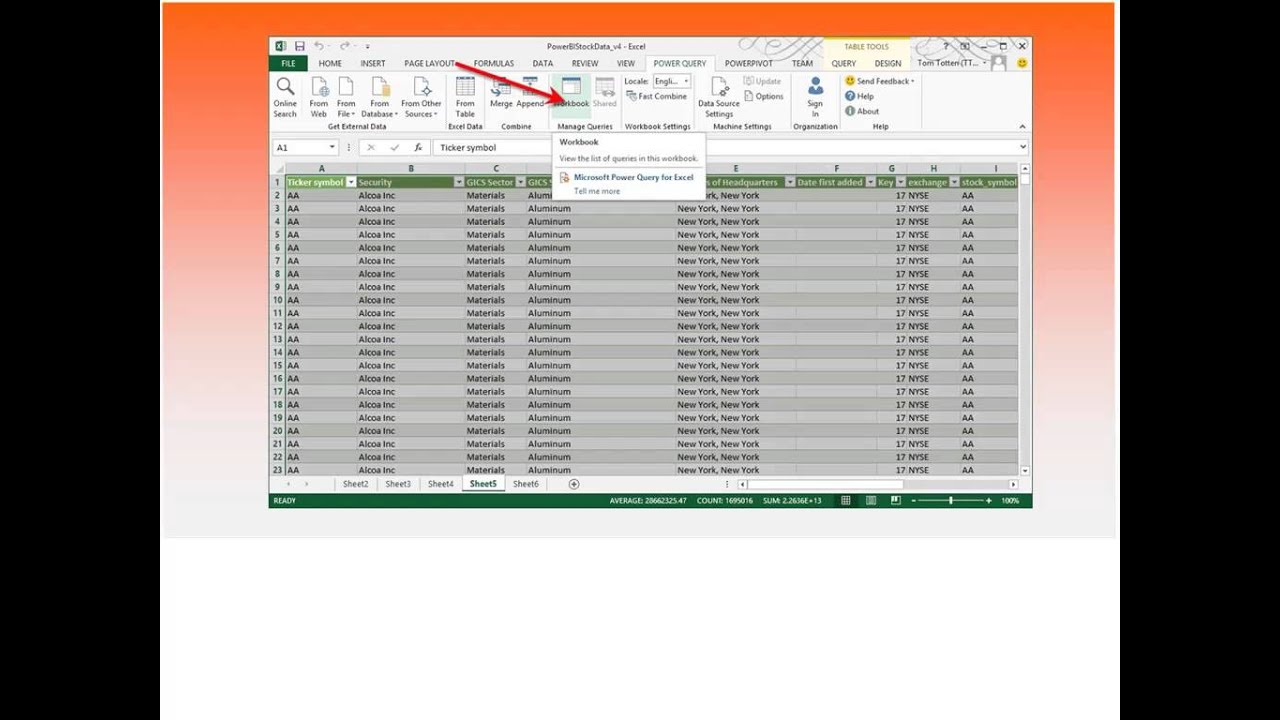
Task: Click the Tell me more link
Action: pos(597,191)
